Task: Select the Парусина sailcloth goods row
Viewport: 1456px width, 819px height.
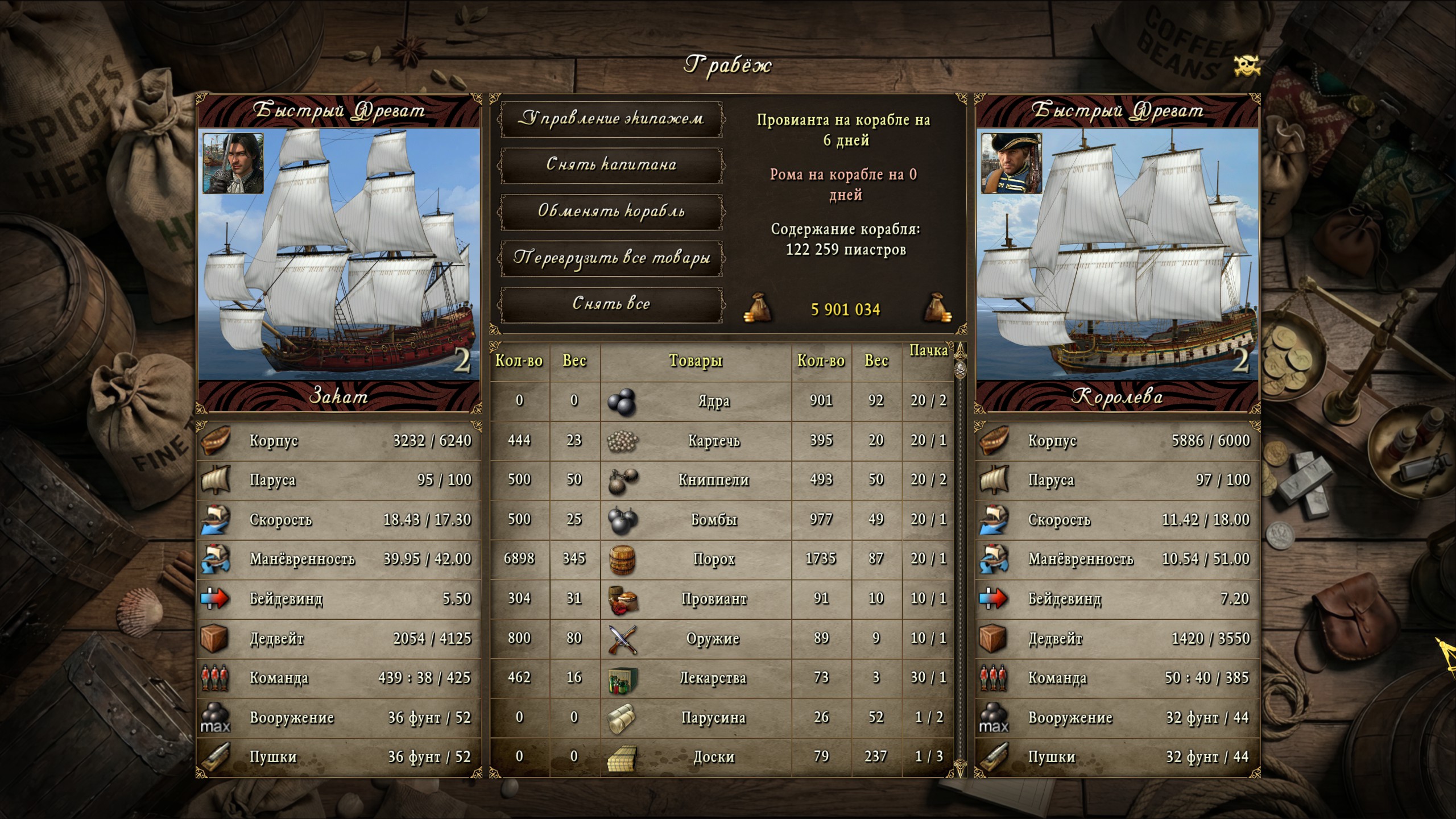Action: click(x=721, y=718)
